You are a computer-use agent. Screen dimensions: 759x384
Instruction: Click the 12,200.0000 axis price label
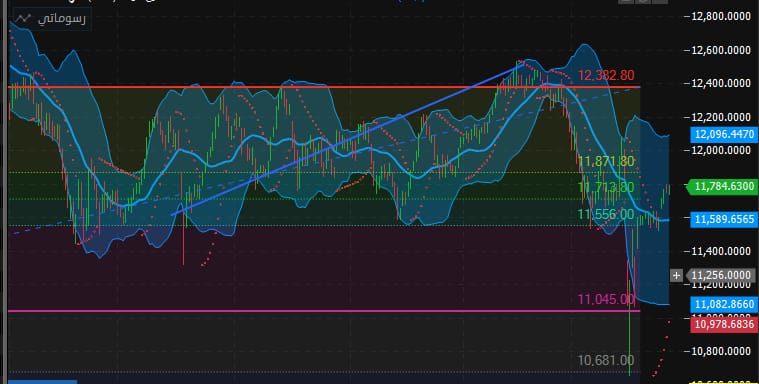(721, 117)
